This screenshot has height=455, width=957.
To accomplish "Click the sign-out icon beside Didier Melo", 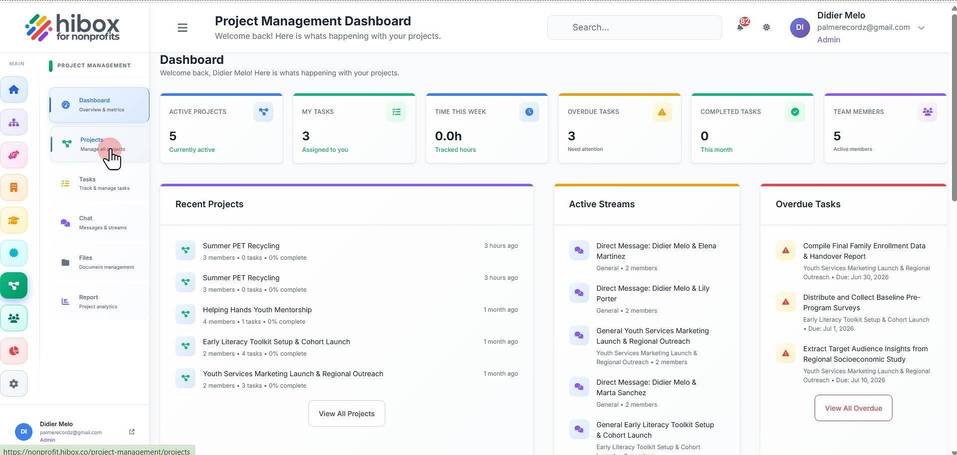I will click(x=132, y=432).
